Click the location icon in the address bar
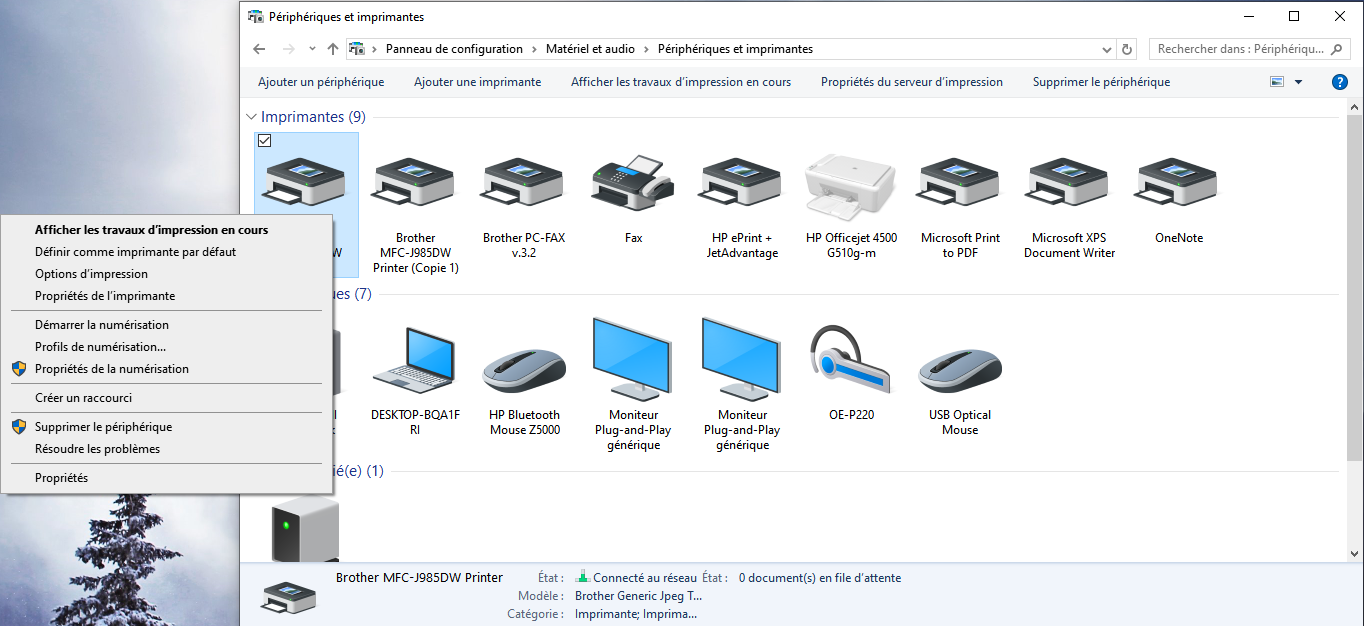 357,49
